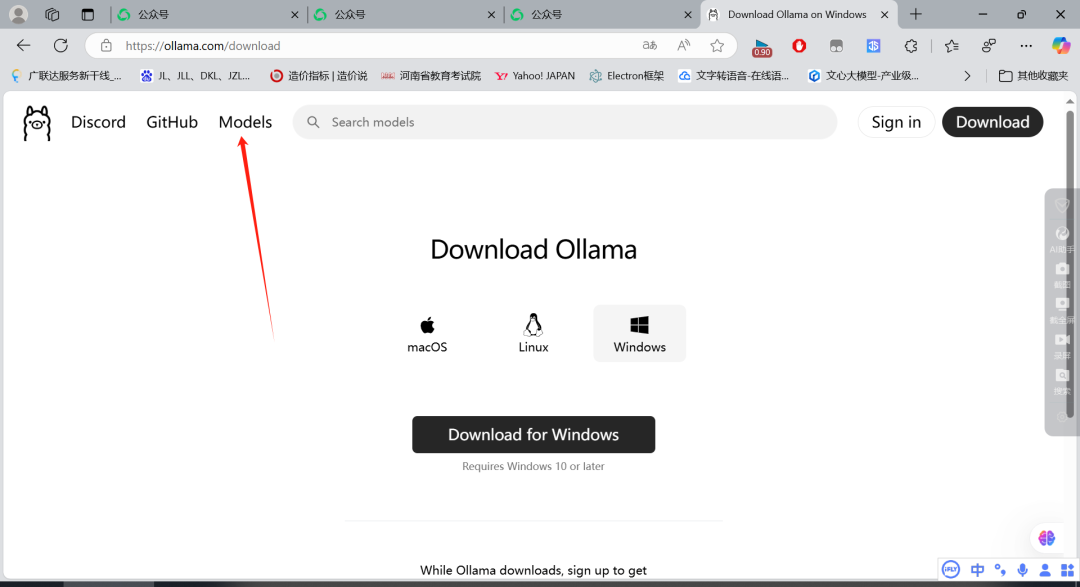The width and height of the screenshot is (1080, 587).
Task: Click 录屏 screen recording tool
Action: click(x=1062, y=347)
